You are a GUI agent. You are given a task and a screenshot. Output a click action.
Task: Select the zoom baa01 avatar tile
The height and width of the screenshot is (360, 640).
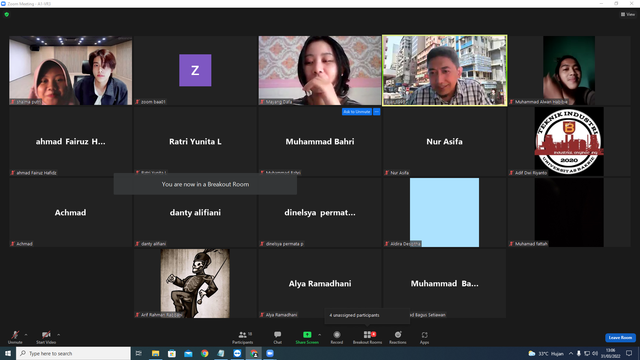(195, 70)
